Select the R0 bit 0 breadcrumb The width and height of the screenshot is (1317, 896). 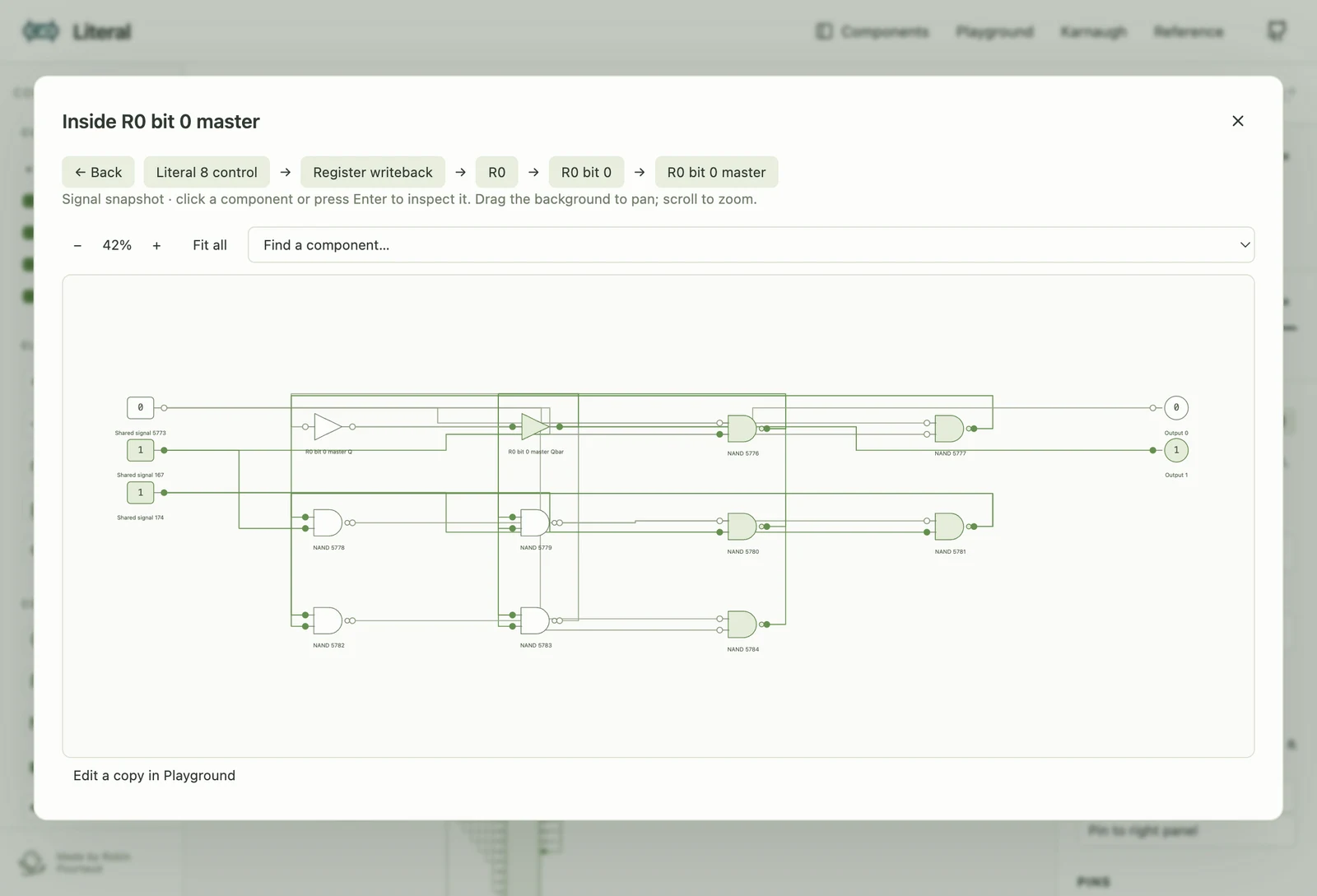click(x=586, y=172)
